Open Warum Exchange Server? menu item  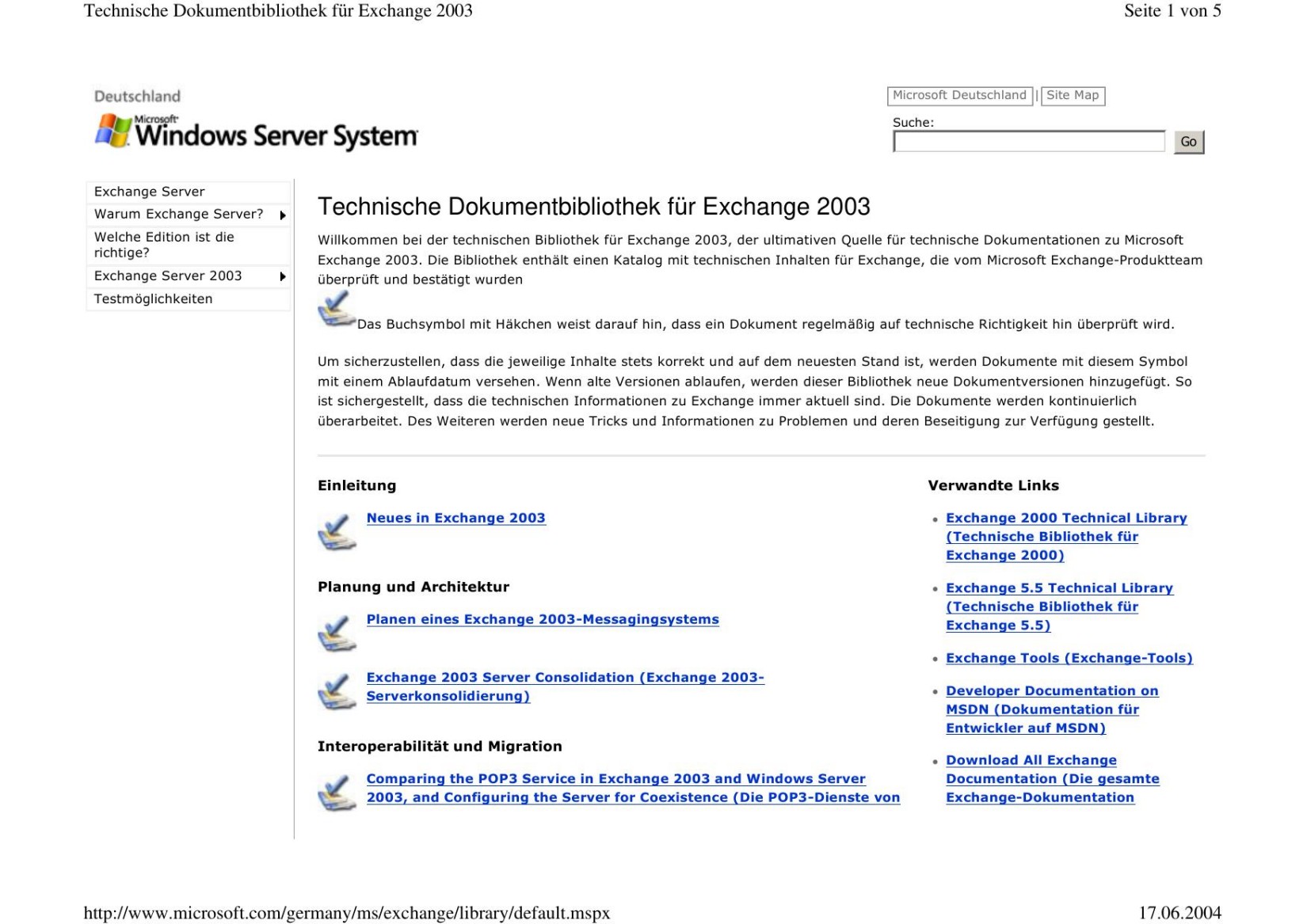coord(189,215)
